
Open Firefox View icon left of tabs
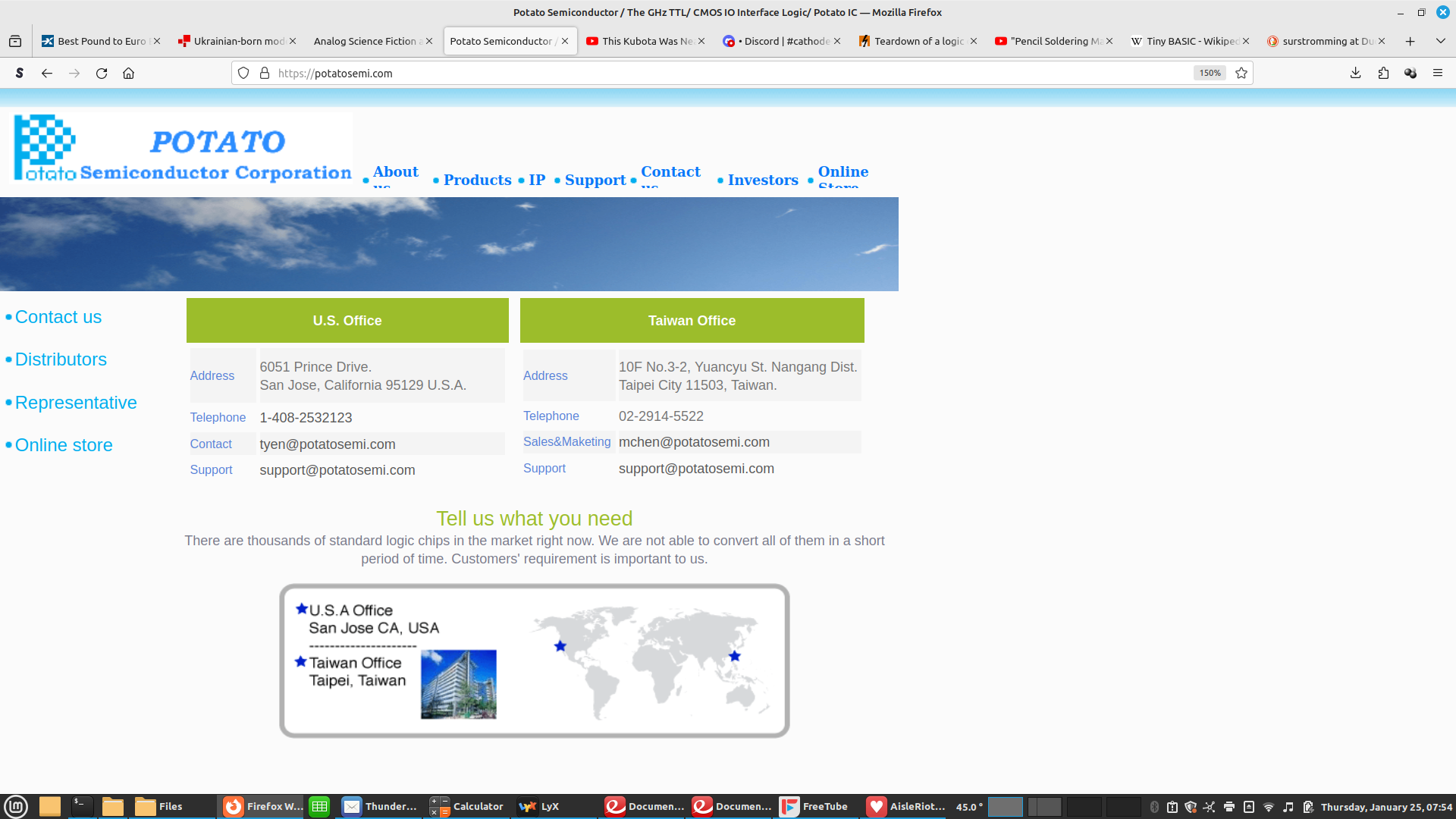pyautogui.click(x=15, y=41)
